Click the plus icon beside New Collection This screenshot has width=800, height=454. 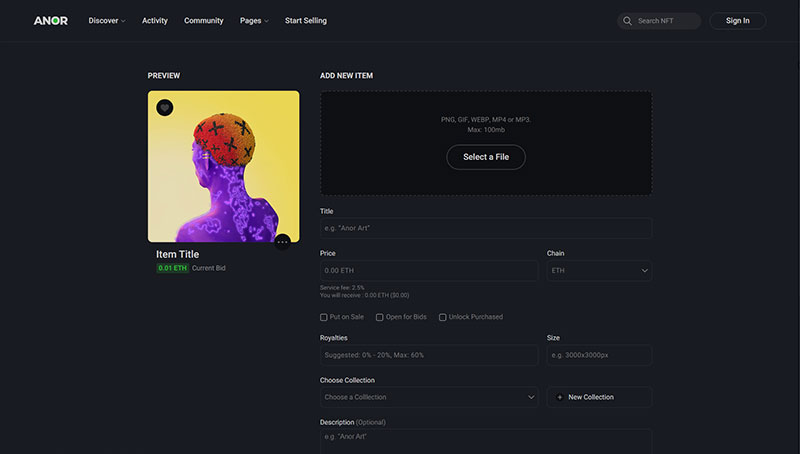point(560,397)
